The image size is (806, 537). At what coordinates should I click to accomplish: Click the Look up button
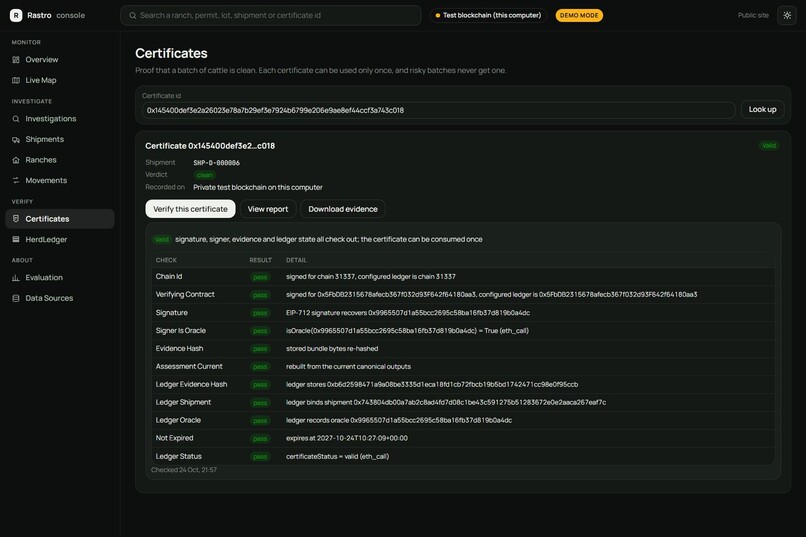coord(762,109)
